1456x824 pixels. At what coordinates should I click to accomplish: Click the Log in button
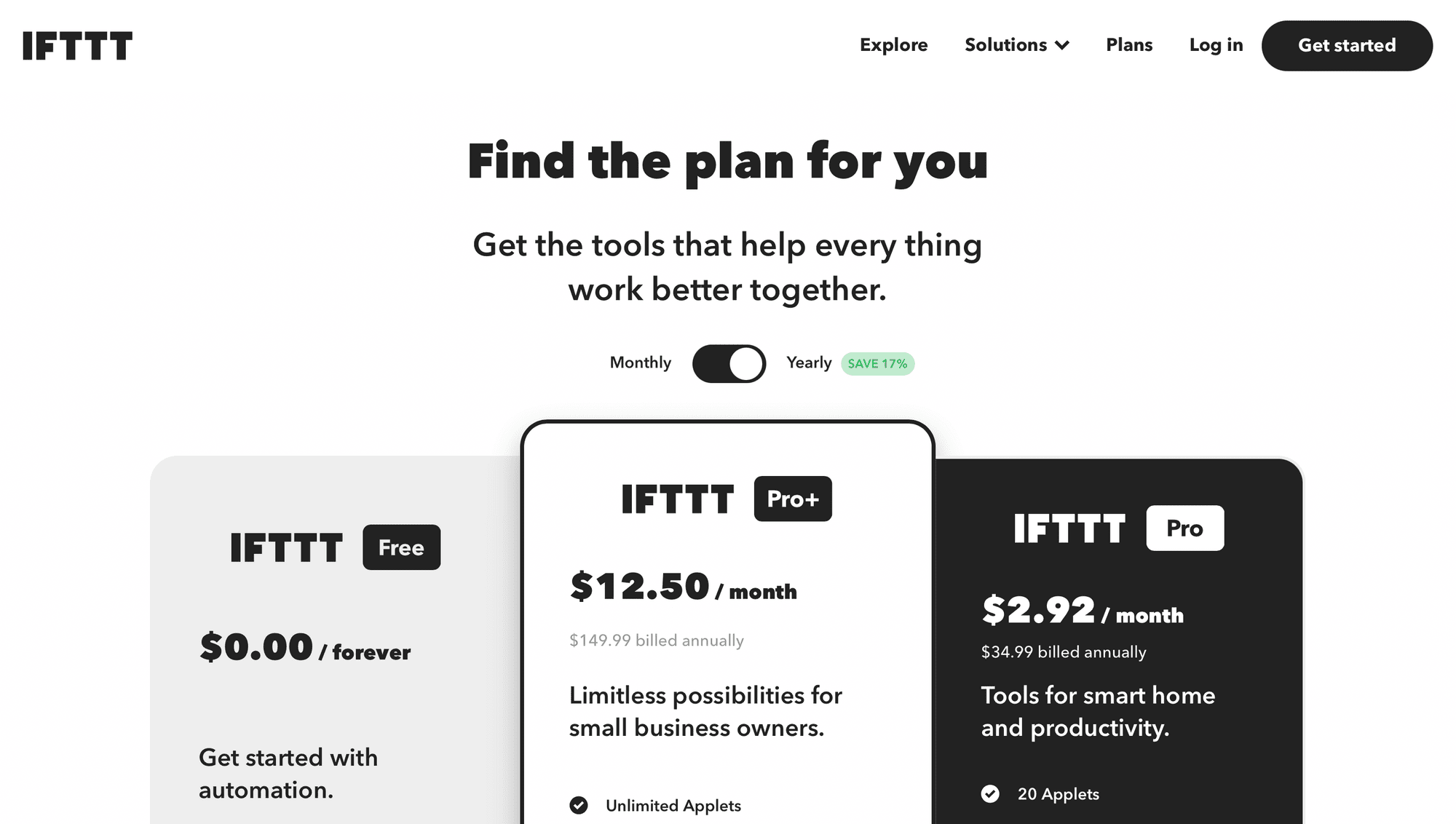coord(1215,45)
